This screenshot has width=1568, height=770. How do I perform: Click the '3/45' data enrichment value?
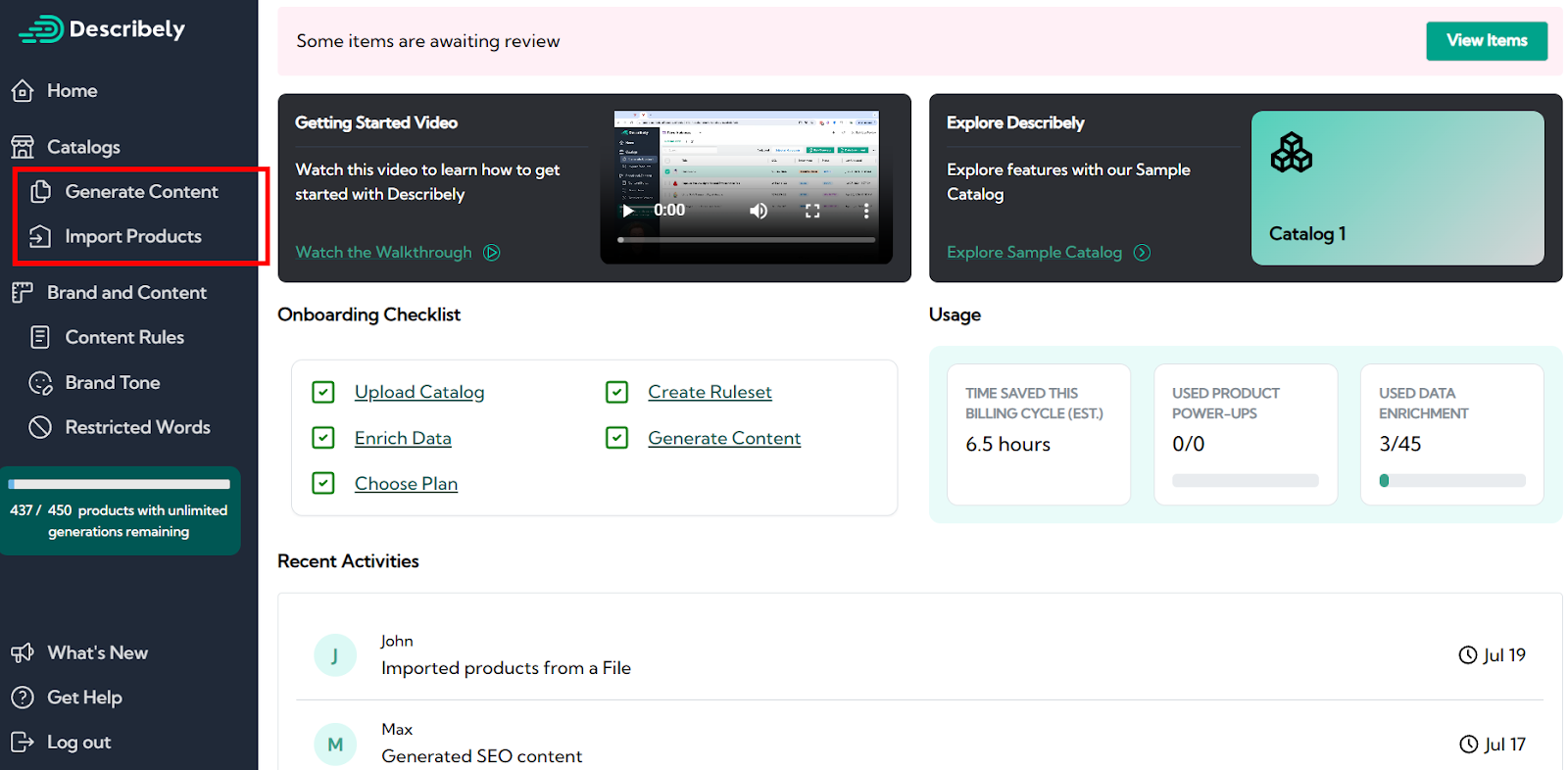(1400, 444)
